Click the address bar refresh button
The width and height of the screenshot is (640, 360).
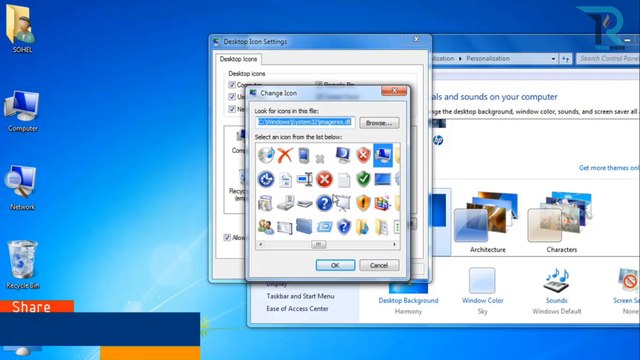pos(565,59)
